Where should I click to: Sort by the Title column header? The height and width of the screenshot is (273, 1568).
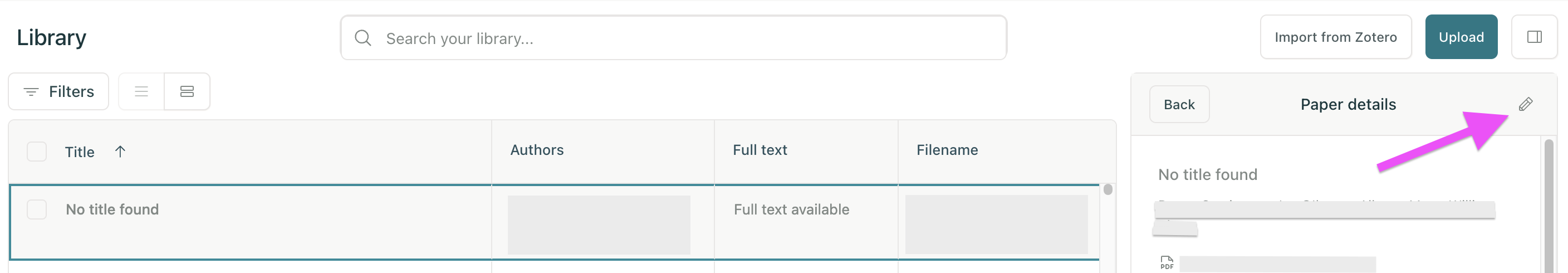click(x=80, y=152)
